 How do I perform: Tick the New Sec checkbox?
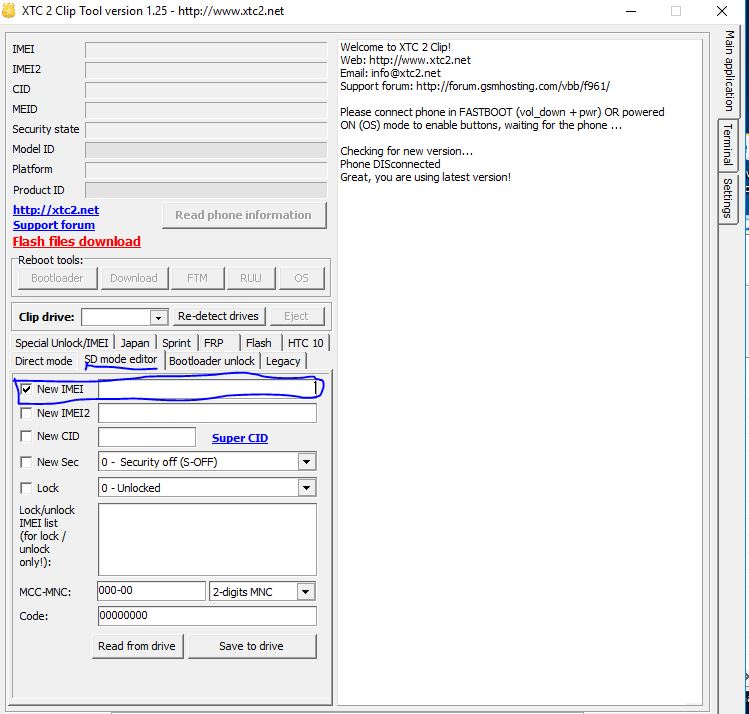pyautogui.click(x=26, y=462)
